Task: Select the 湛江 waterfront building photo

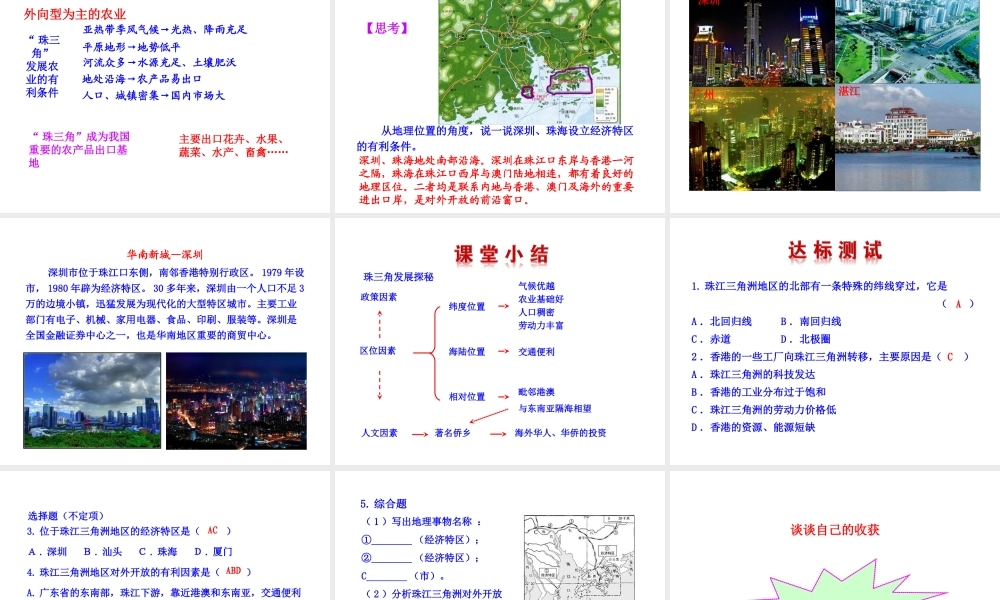Action: [x=908, y=138]
